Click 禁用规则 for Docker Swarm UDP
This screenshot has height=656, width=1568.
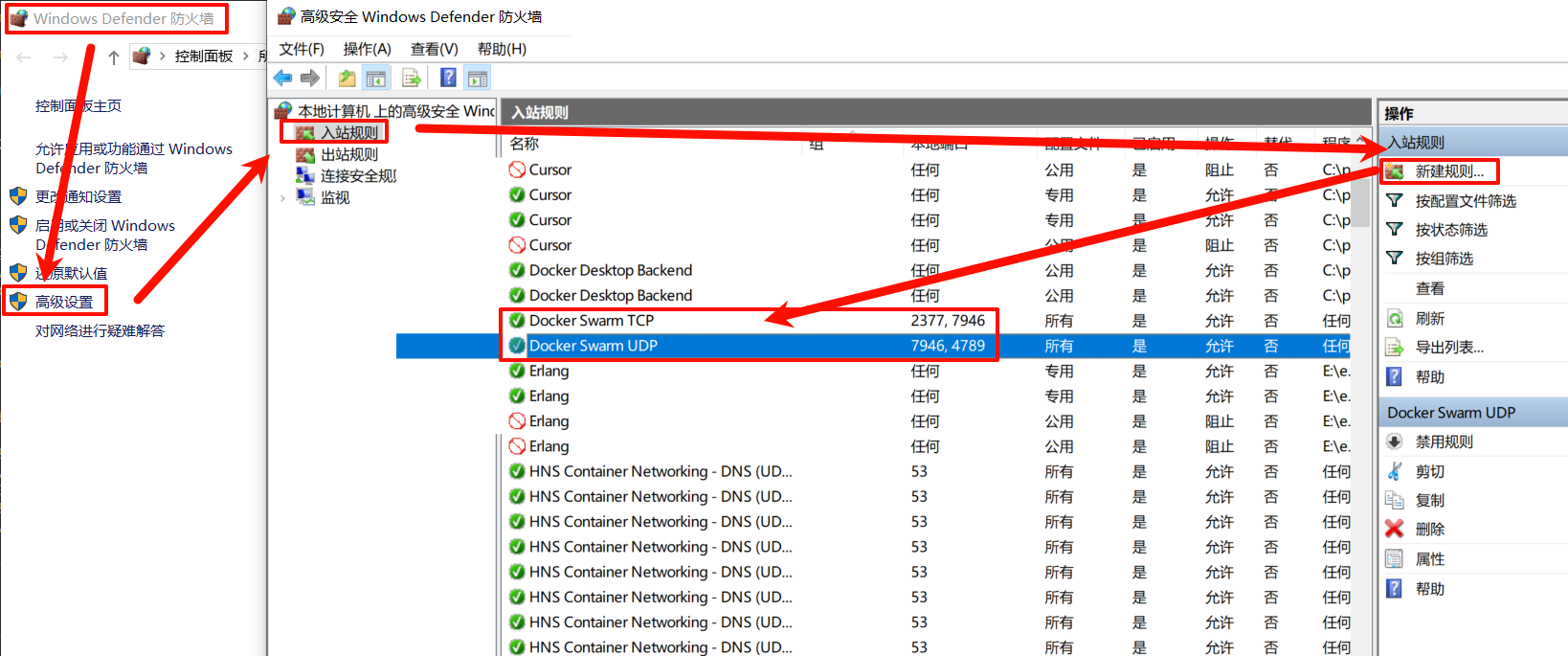pyautogui.click(x=1445, y=442)
